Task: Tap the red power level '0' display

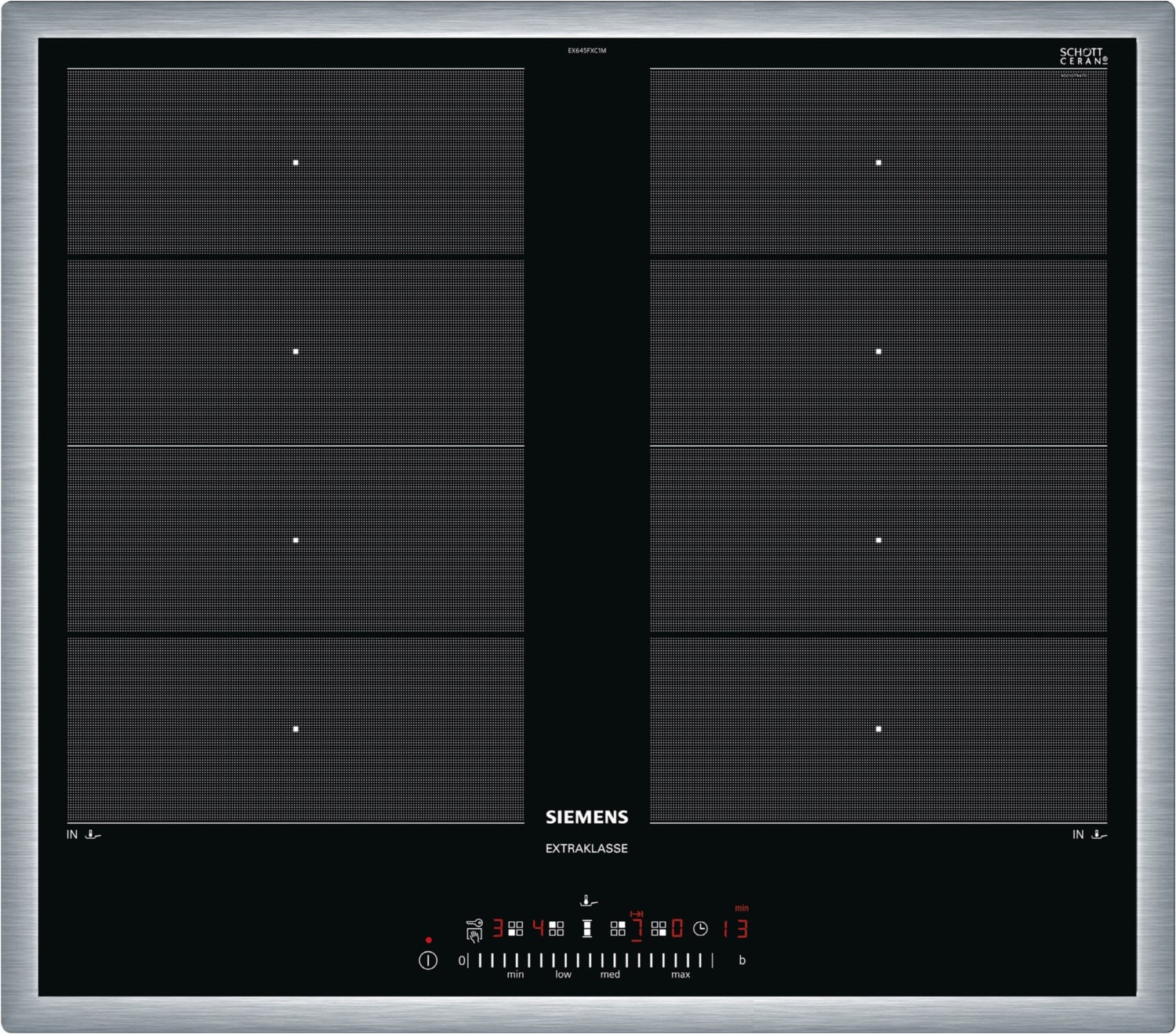Action: point(677,929)
